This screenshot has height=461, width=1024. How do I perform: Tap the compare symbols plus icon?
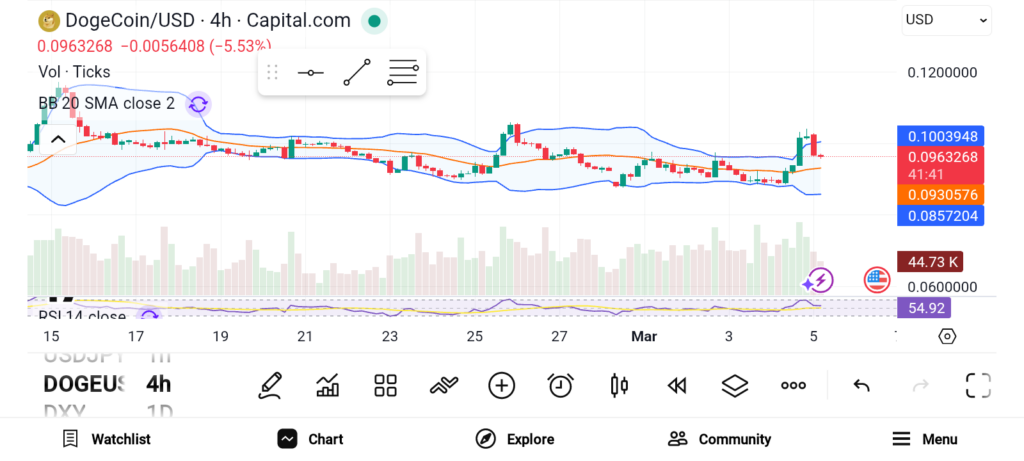coord(501,385)
